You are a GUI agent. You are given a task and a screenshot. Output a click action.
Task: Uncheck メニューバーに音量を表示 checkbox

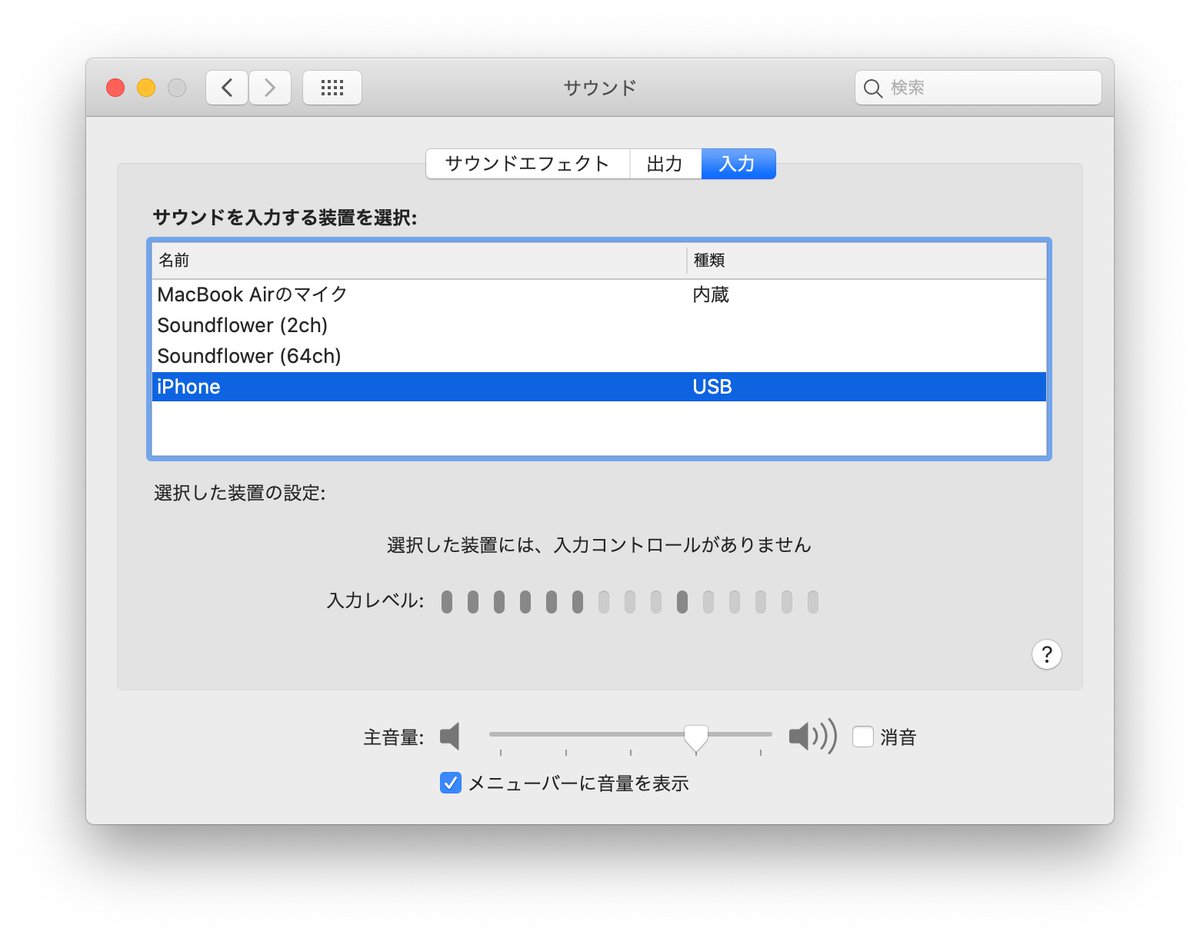coord(450,783)
